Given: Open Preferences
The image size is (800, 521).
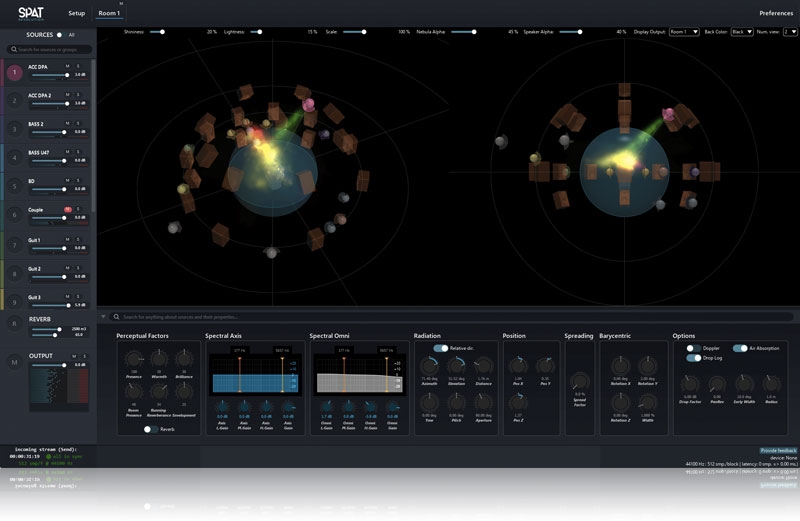Looking at the screenshot, I should point(775,13).
